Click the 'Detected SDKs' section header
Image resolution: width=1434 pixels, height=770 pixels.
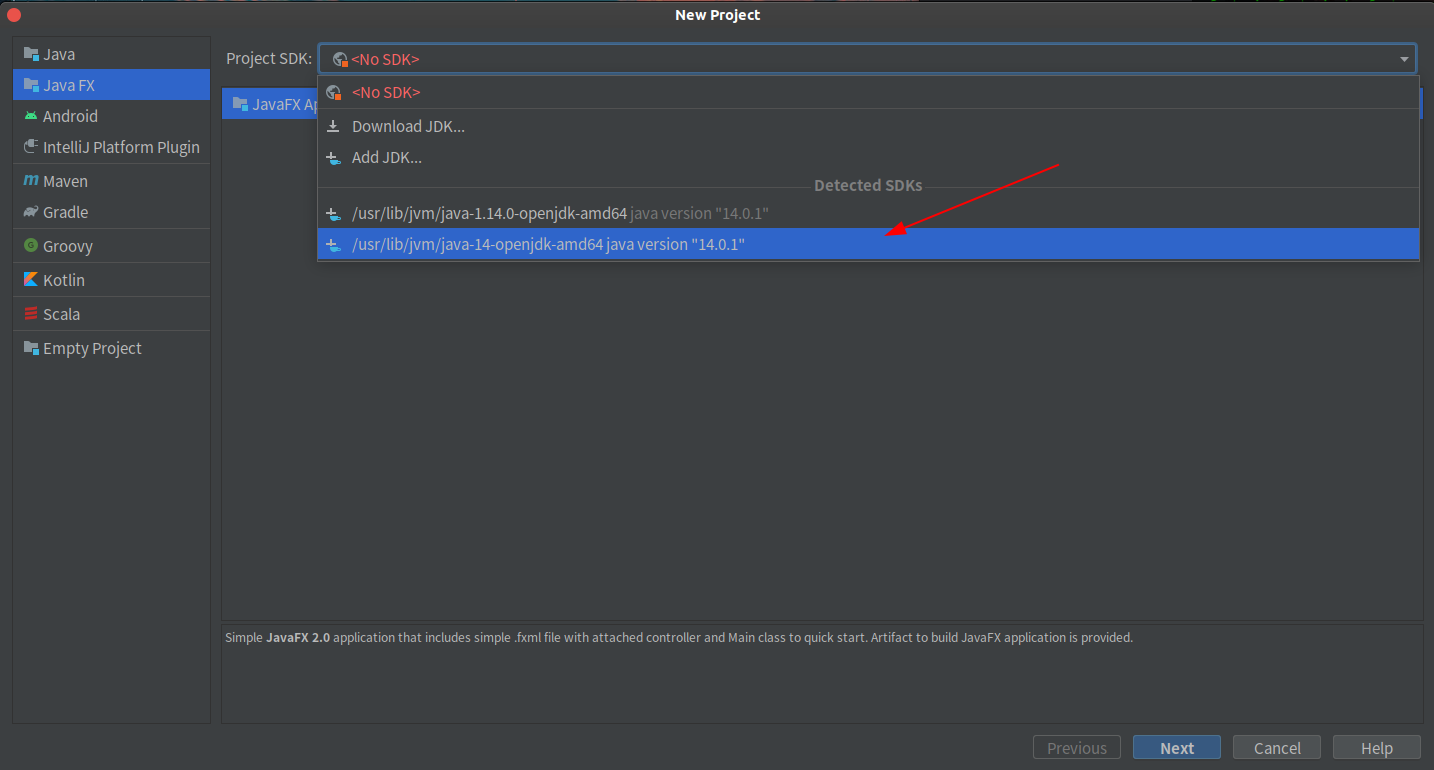(x=868, y=186)
